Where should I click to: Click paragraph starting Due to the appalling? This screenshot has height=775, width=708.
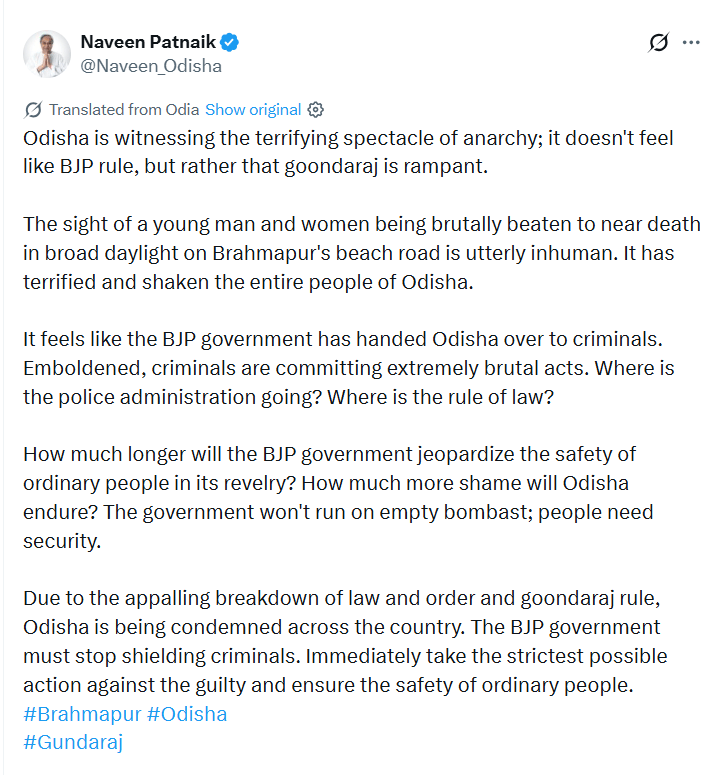pos(345,642)
